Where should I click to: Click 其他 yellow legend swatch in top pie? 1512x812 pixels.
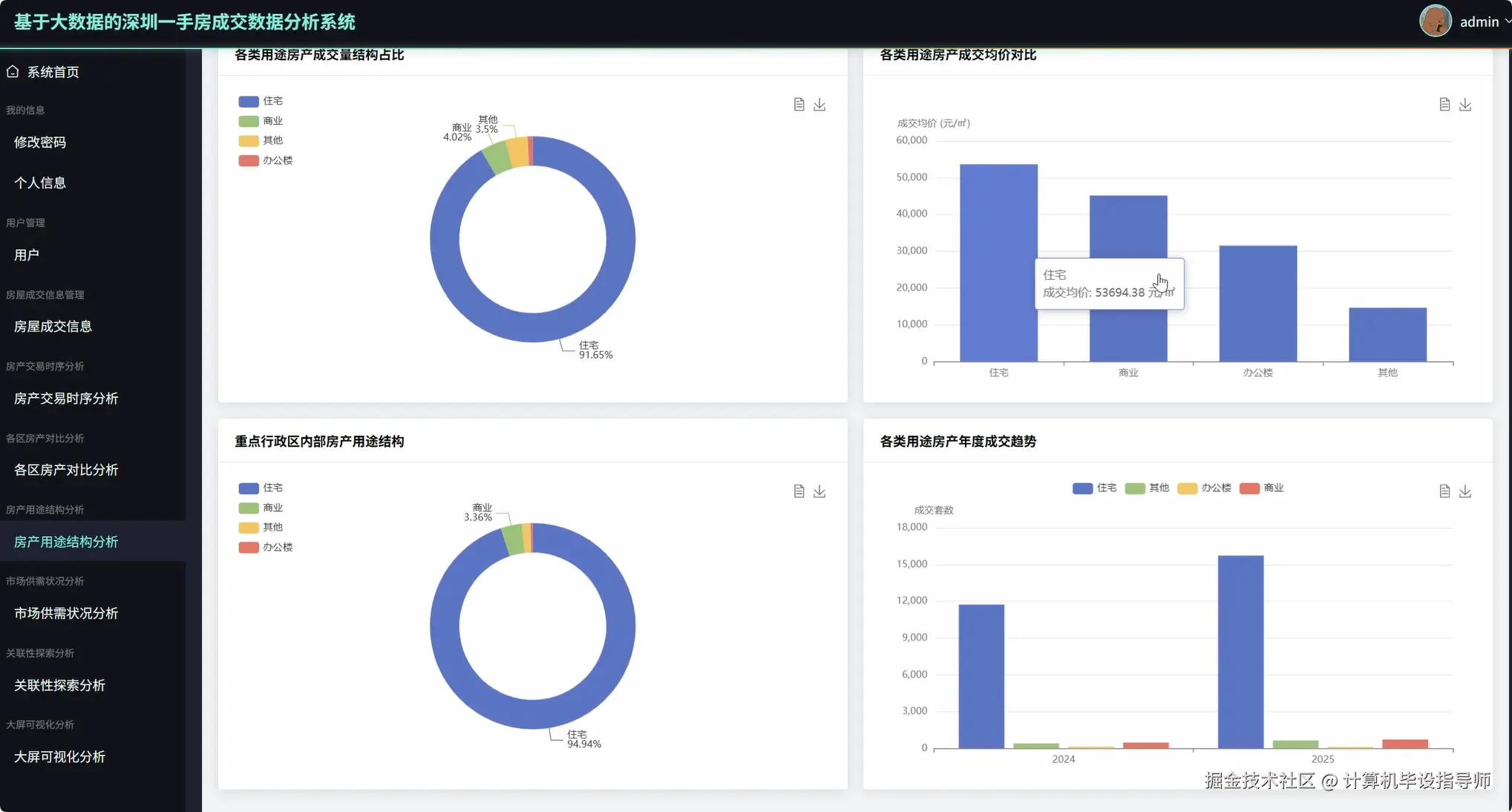(x=249, y=140)
